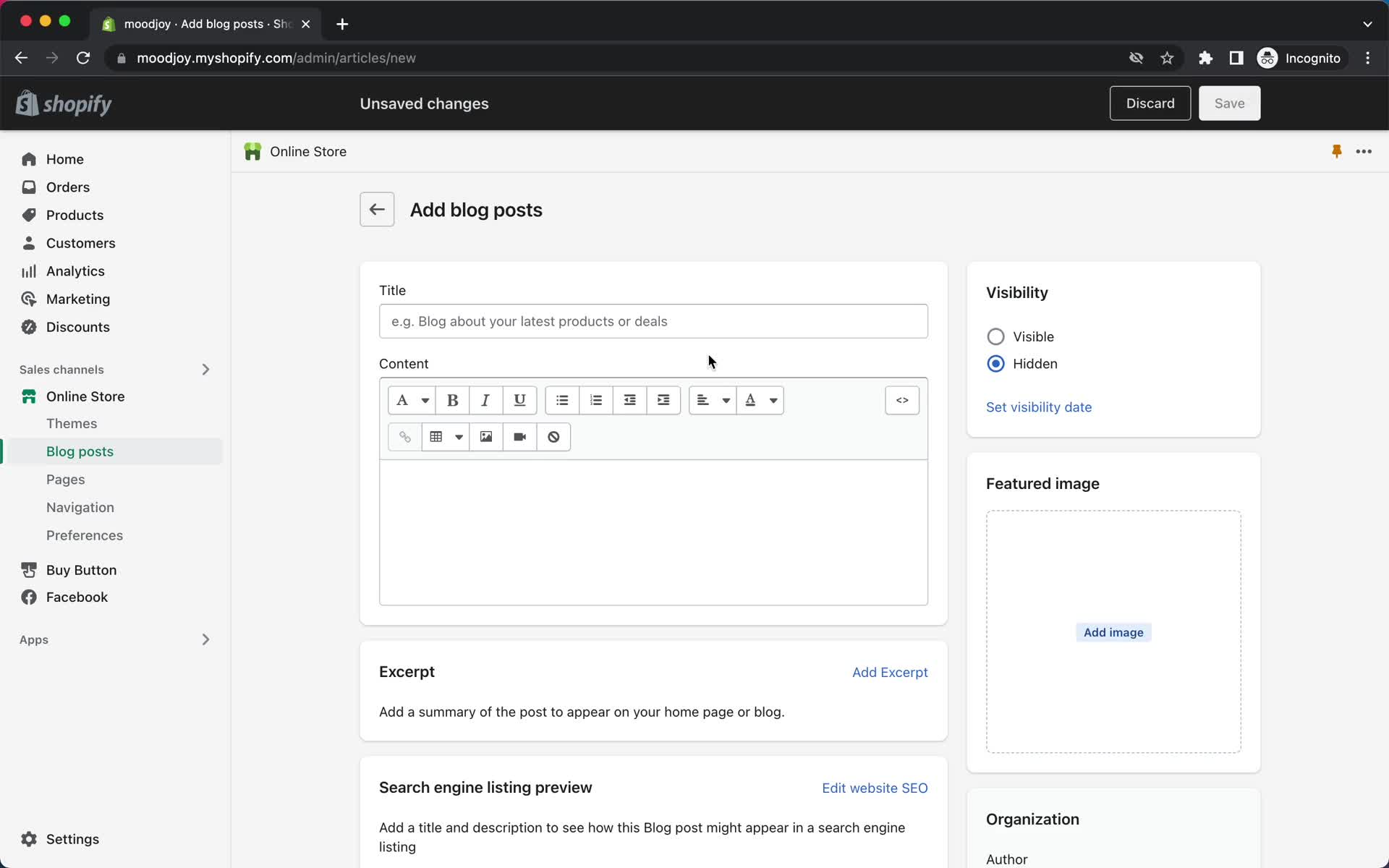Save the blog post
The image size is (1389, 868).
[x=1229, y=103]
